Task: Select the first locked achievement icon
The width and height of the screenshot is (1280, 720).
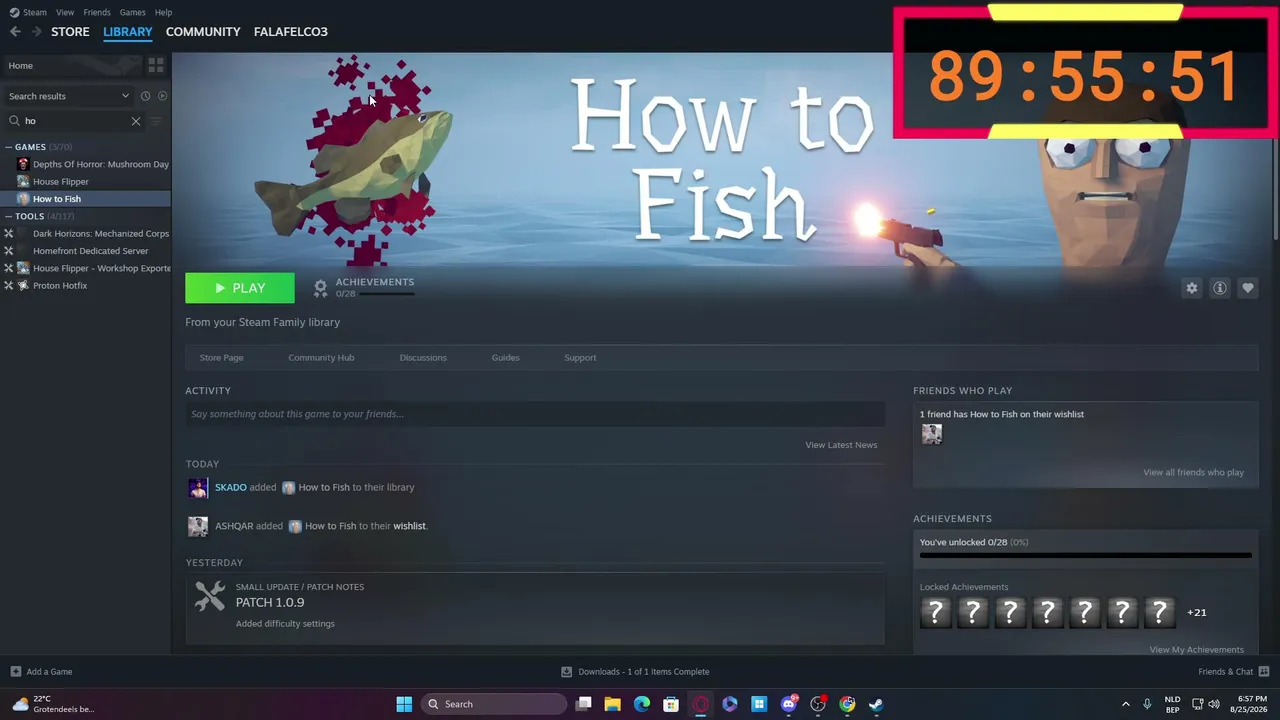Action: pyautogui.click(x=935, y=612)
